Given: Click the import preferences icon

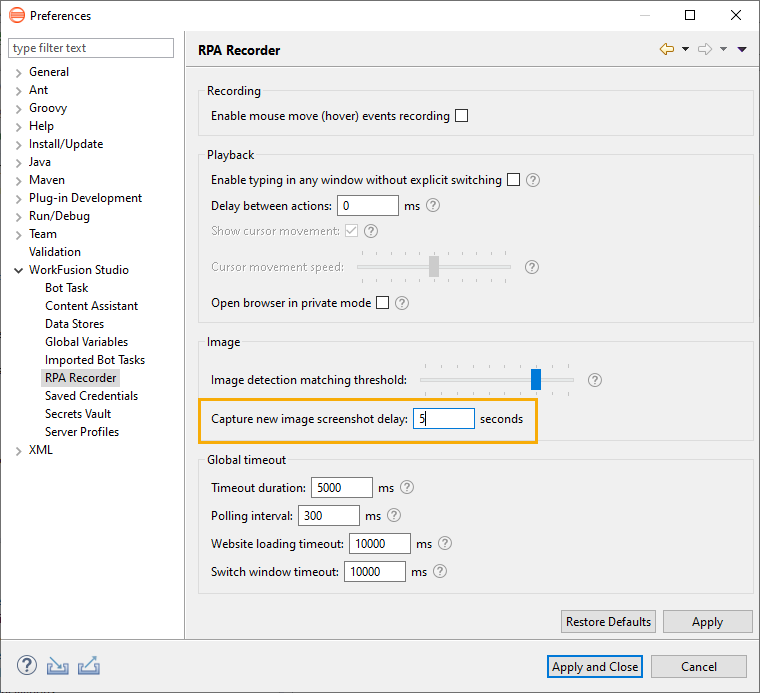Looking at the screenshot, I should tap(58, 666).
